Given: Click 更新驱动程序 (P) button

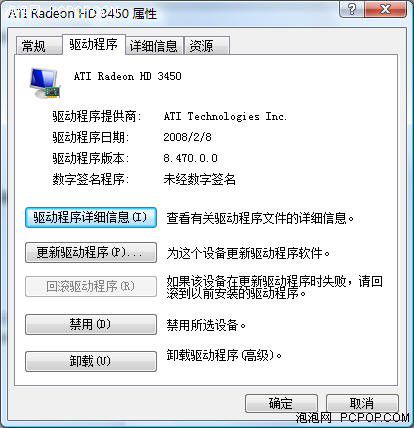Looking at the screenshot, I should point(91,253).
